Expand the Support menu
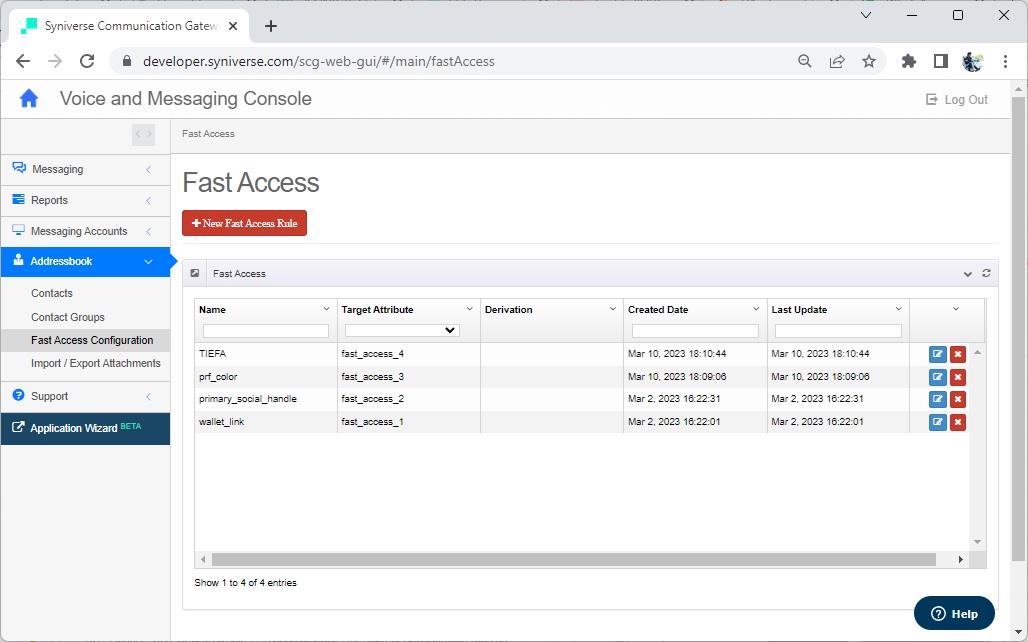Viewport: 1028px width, 642px height. [85, 396]
